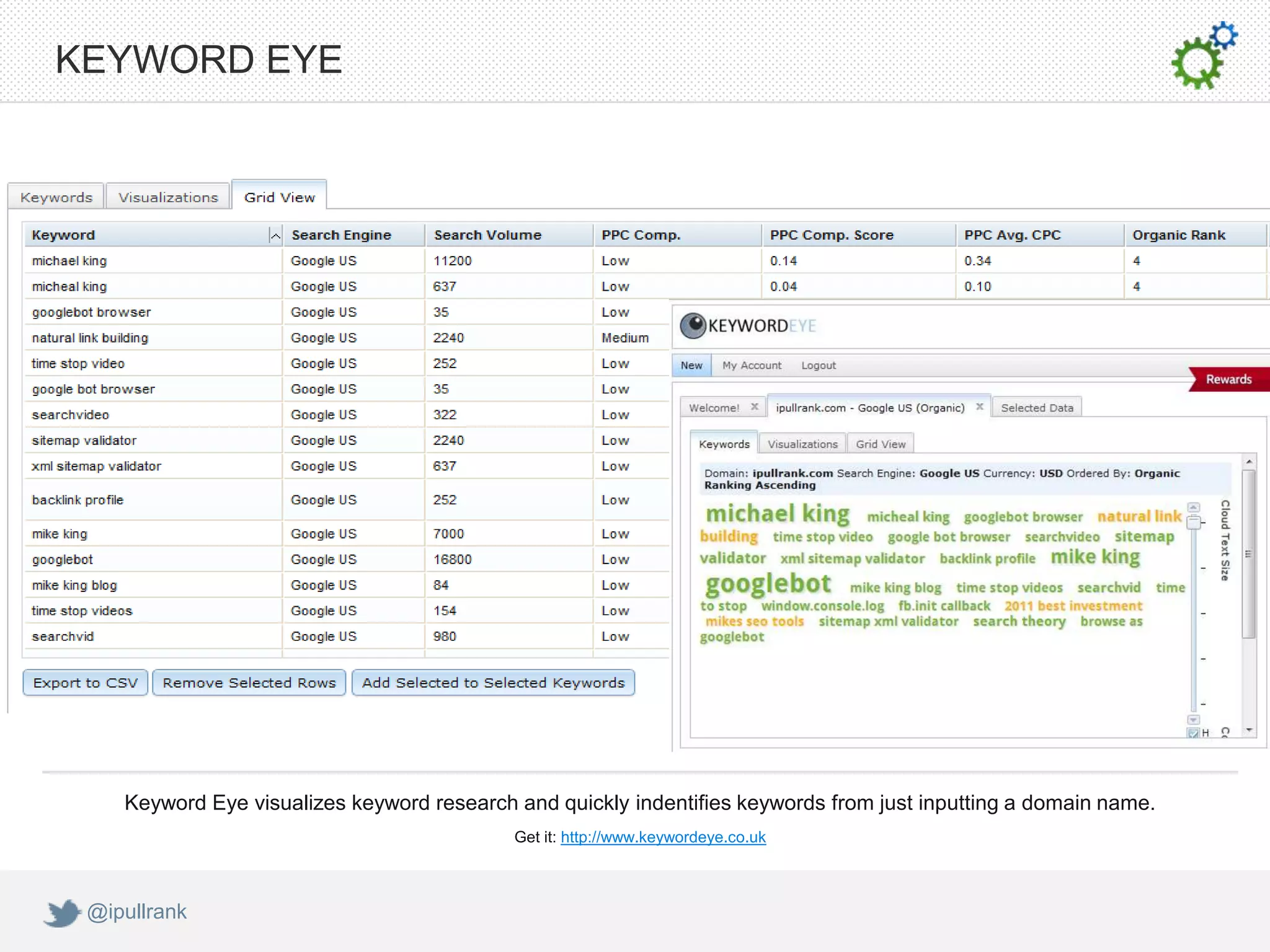
Task: Close the Welcome! tab
Action: [755, 407]
